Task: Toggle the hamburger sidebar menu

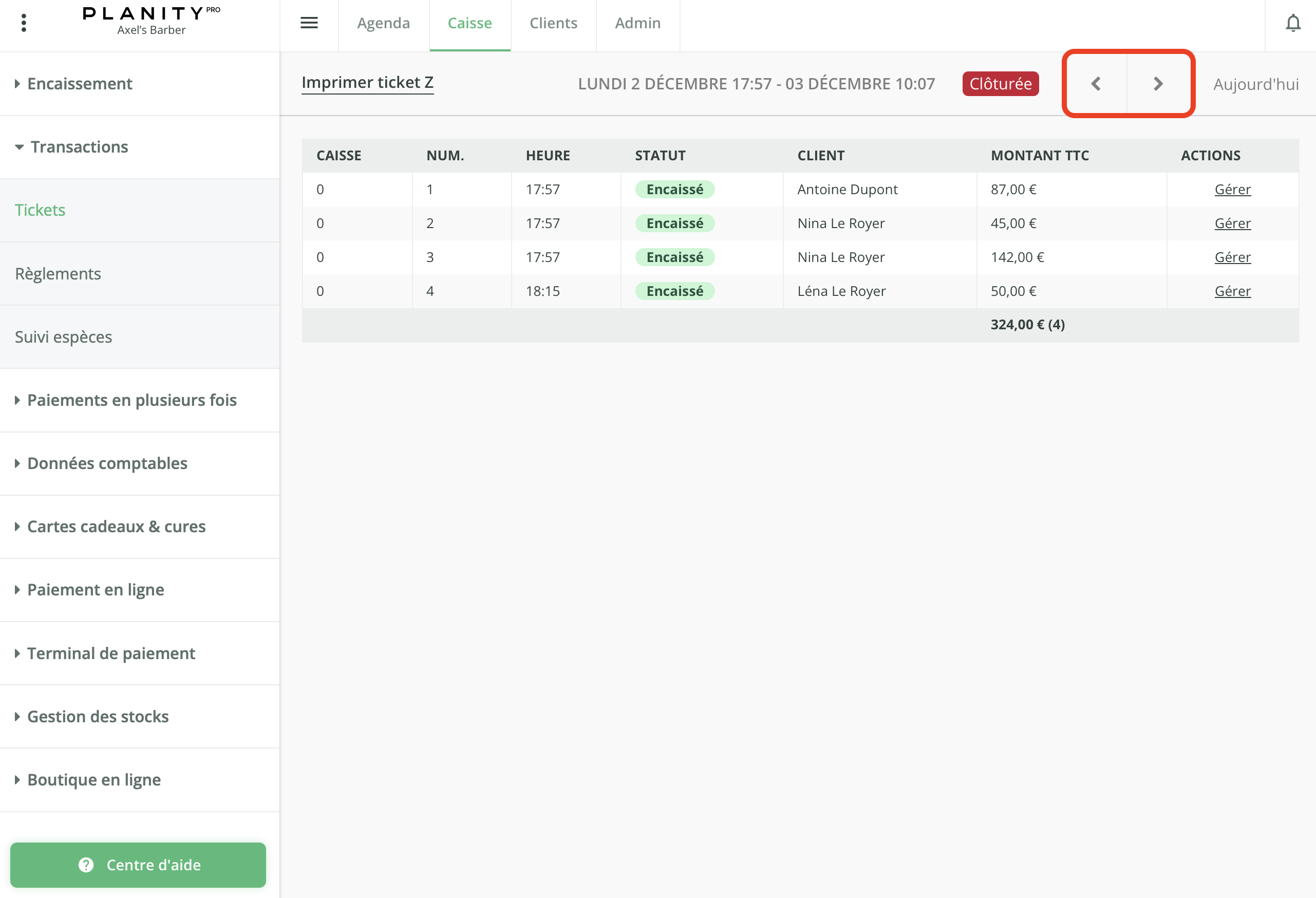Action: click(309, 23)
